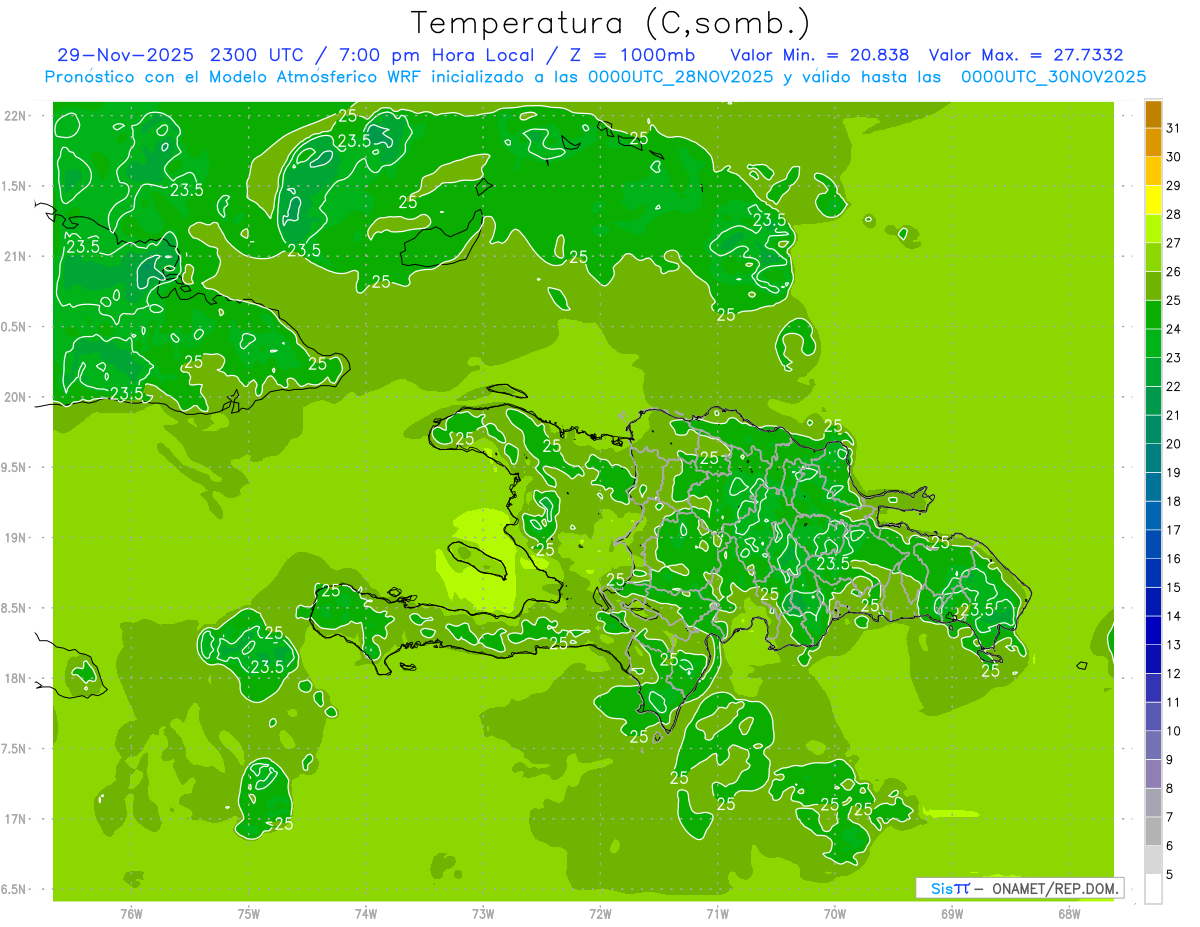Select the yellow swatch between 28 and 29
This screenshot has width=1200, height=927.
1153,200
